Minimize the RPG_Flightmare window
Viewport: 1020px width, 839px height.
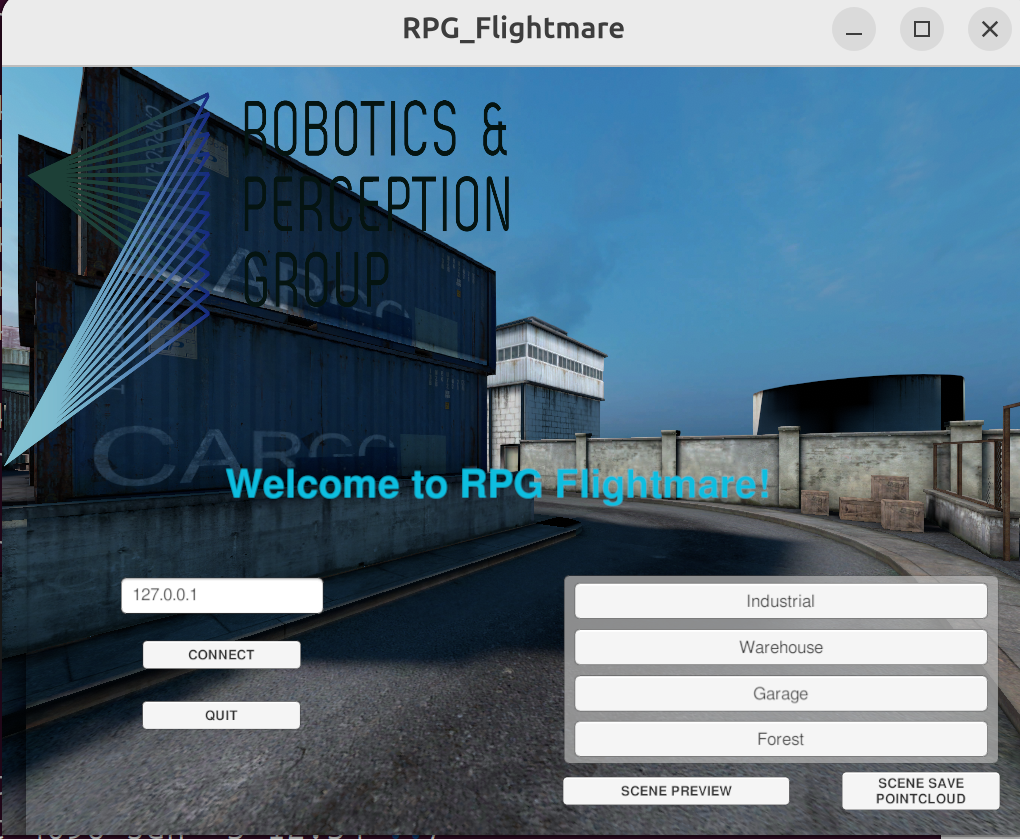click(x=854, y=29)
